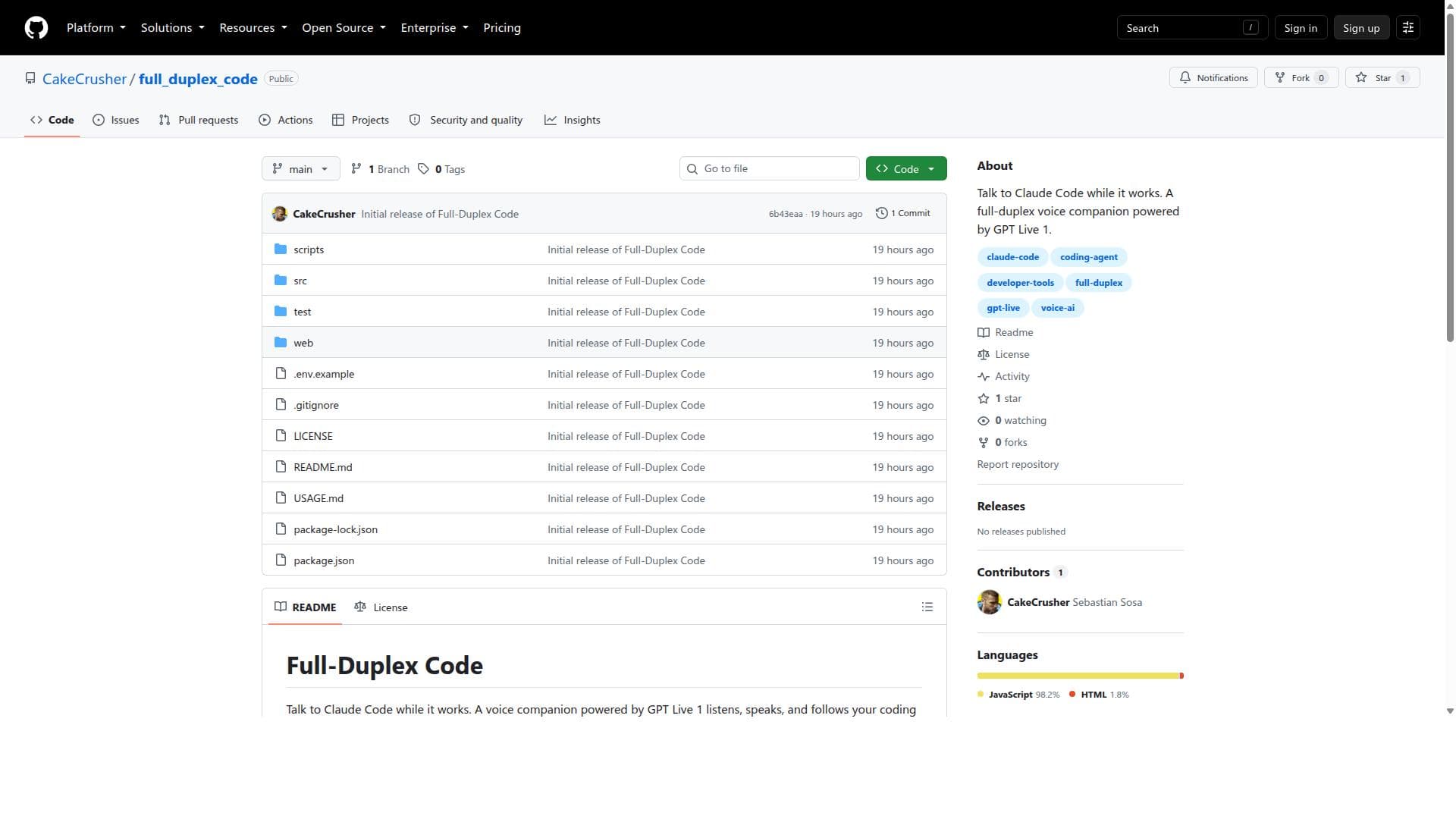
Task: Click the web folder icon
Action: click(281, 343)
